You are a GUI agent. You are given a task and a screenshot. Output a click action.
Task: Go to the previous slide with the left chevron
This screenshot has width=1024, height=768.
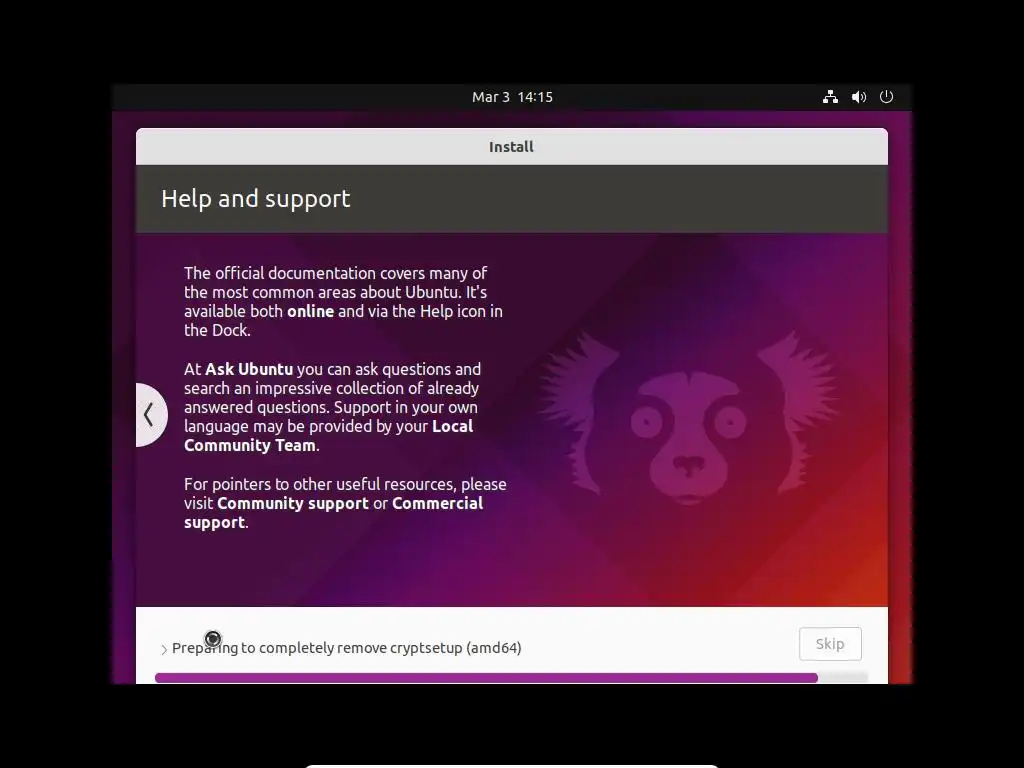pyautogui.click(x=150, y=415)
